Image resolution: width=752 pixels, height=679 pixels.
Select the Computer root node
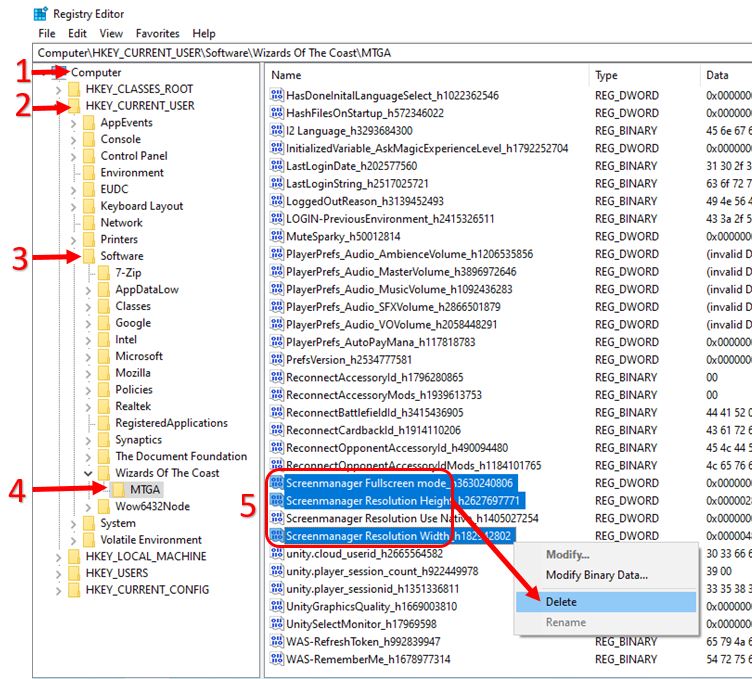(x=96, y=73)
